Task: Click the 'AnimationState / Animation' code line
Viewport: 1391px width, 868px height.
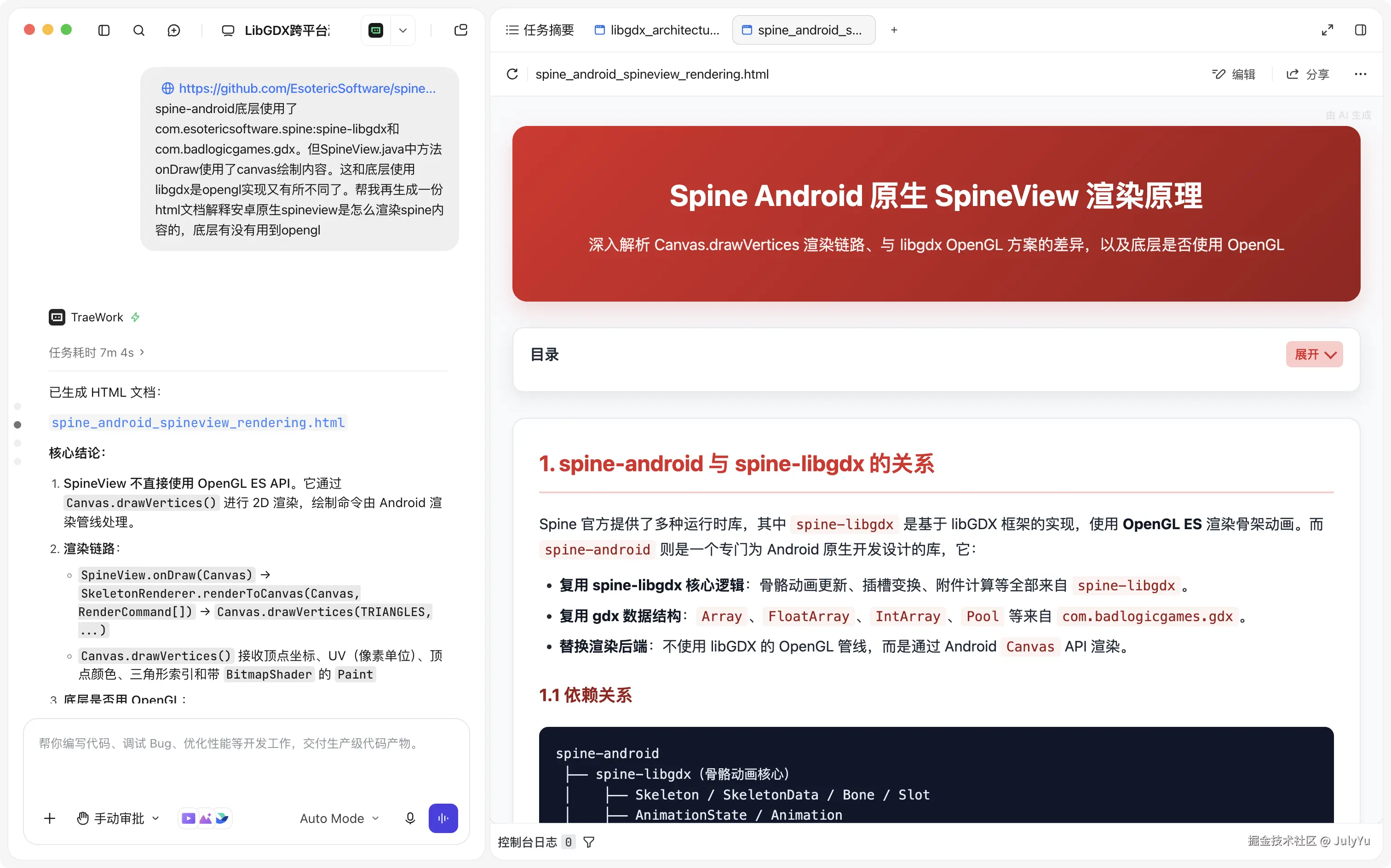Action: pyautogui.click(x=739, y=815)
